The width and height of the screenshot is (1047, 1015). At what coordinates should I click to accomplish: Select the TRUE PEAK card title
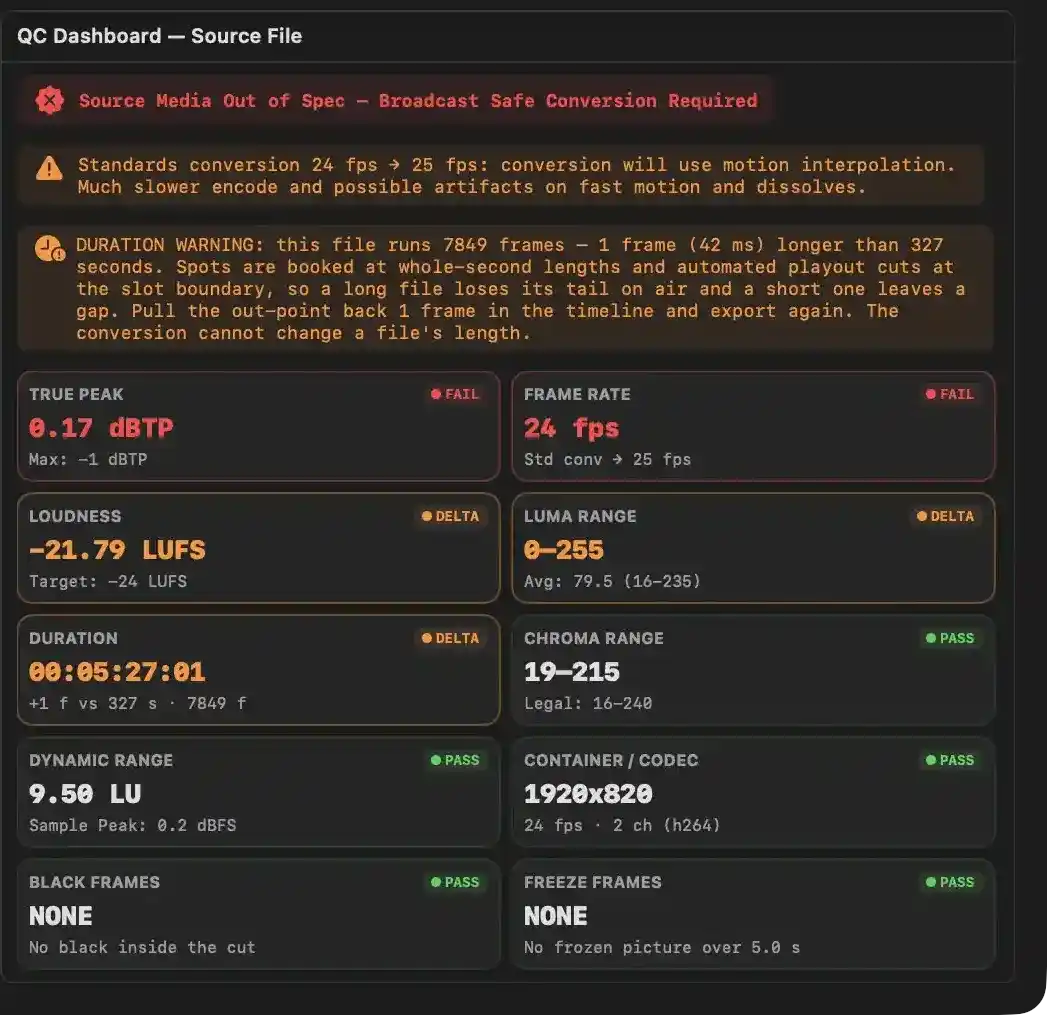pyautogui.click(x=76, y=395)
